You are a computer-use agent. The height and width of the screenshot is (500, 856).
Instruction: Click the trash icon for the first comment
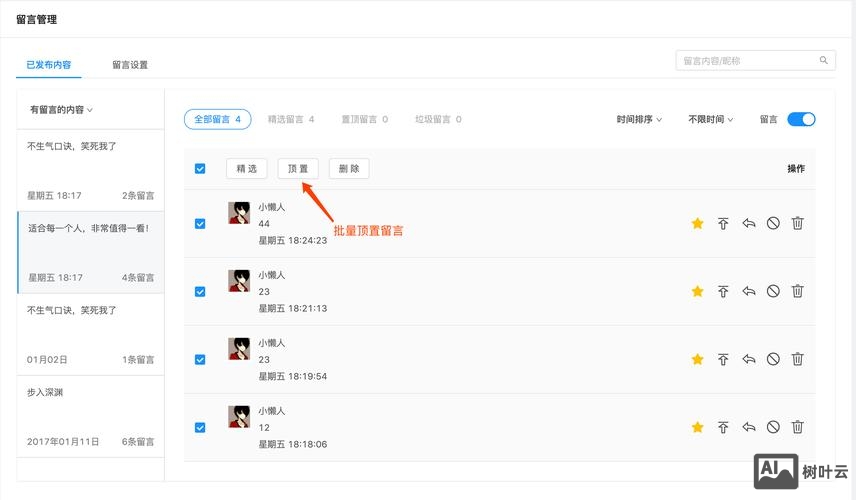coord(797,223)
